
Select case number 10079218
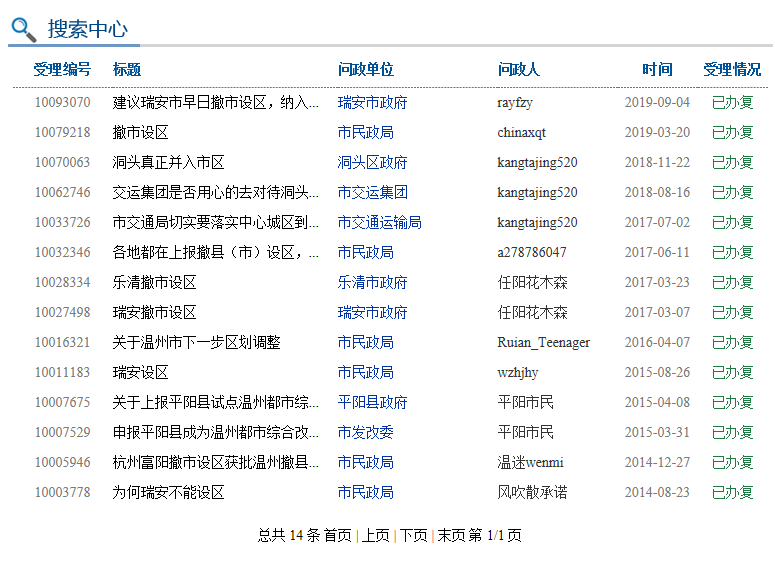63,132
